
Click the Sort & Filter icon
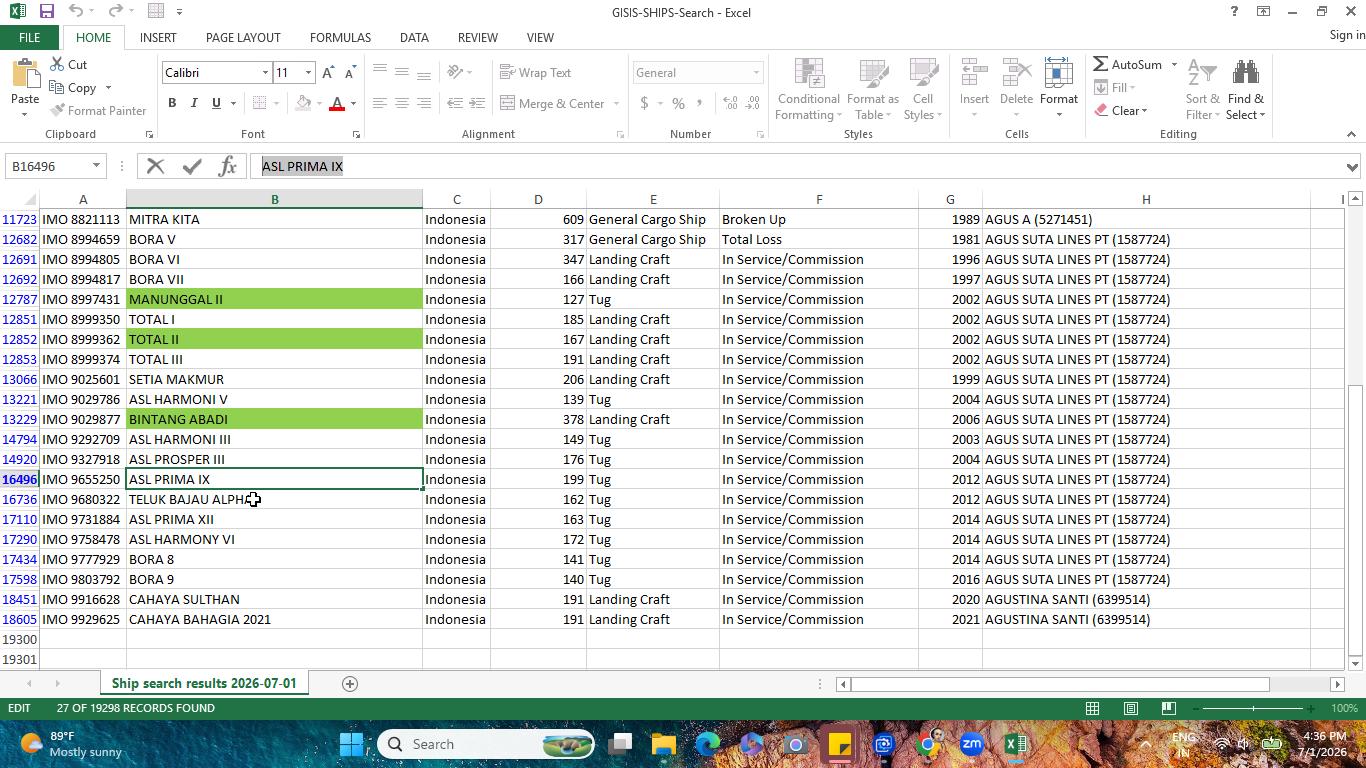[x=1202, y=75]
